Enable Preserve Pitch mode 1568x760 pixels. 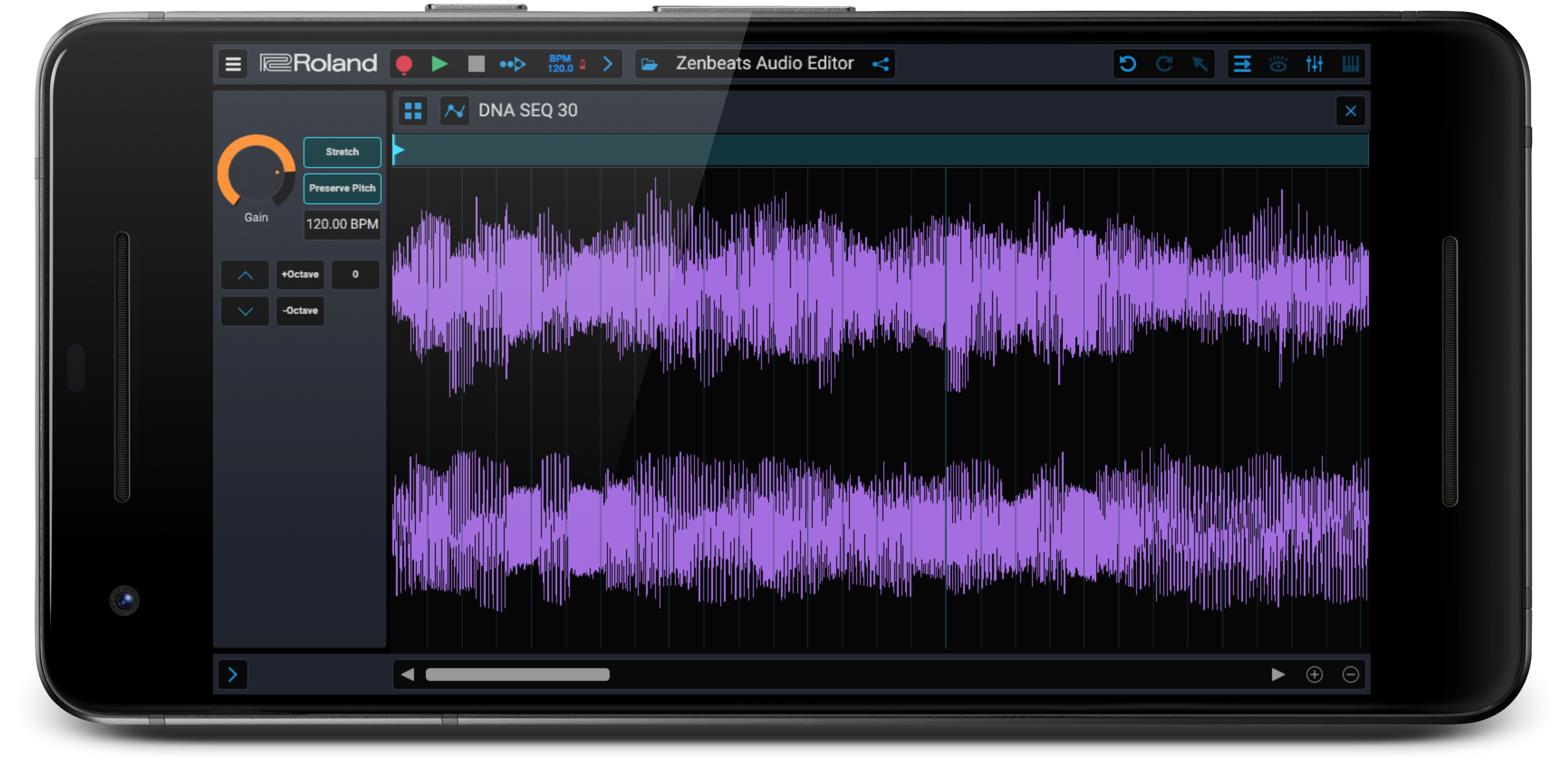click(341, 188)
